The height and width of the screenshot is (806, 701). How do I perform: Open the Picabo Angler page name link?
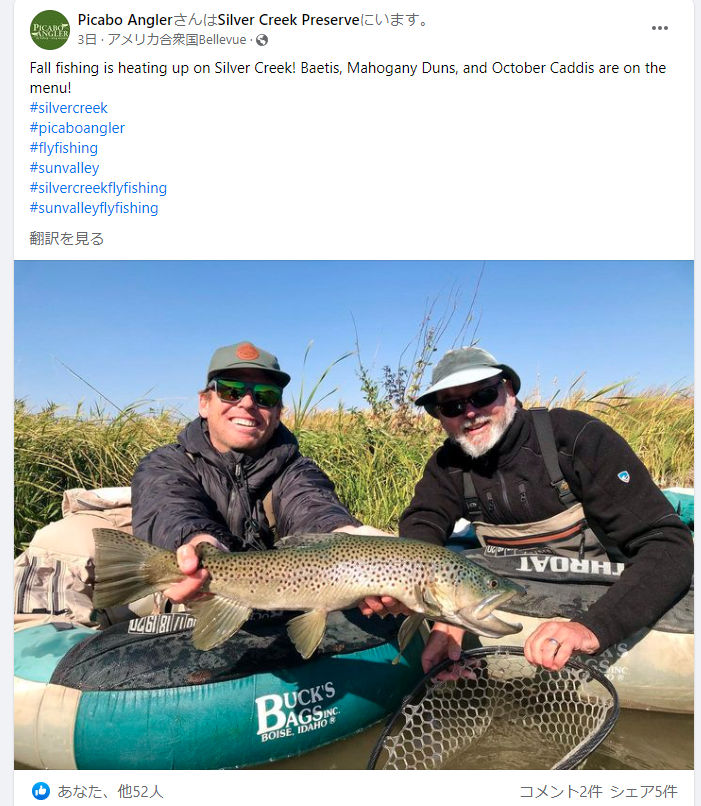coord(125,20)
